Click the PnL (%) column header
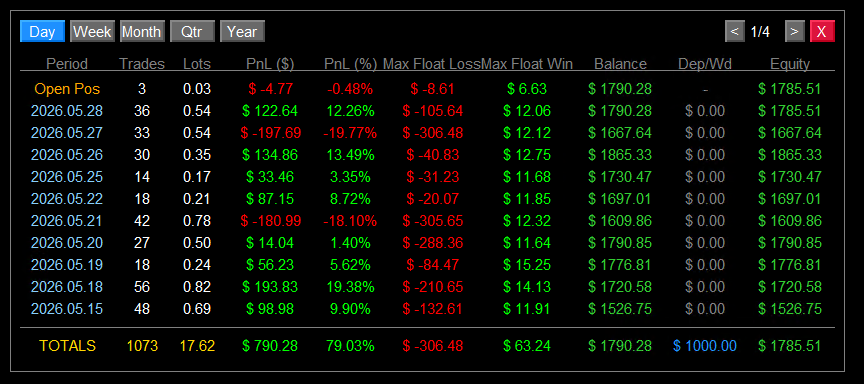Viewport: 864px width, 384px height. [350, 64]
